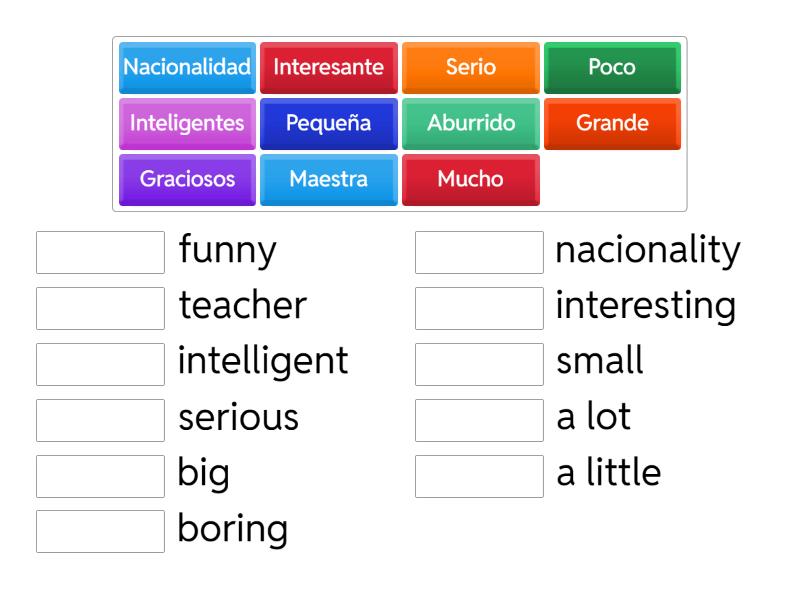Select the slot next to serious
Screen dimensions: 800x600
point(100,419)
